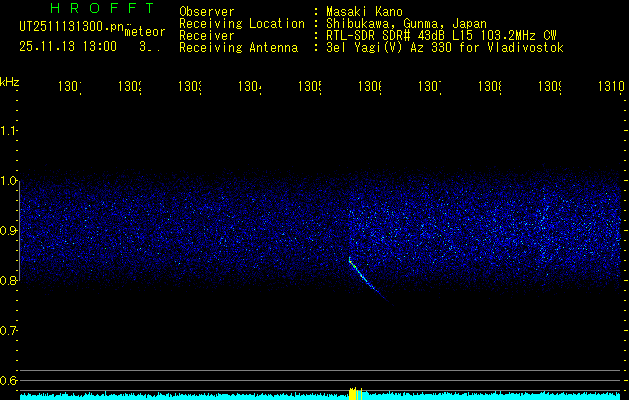Click the 0.7 frequency axis tick
629x400 pixels.
9,330
